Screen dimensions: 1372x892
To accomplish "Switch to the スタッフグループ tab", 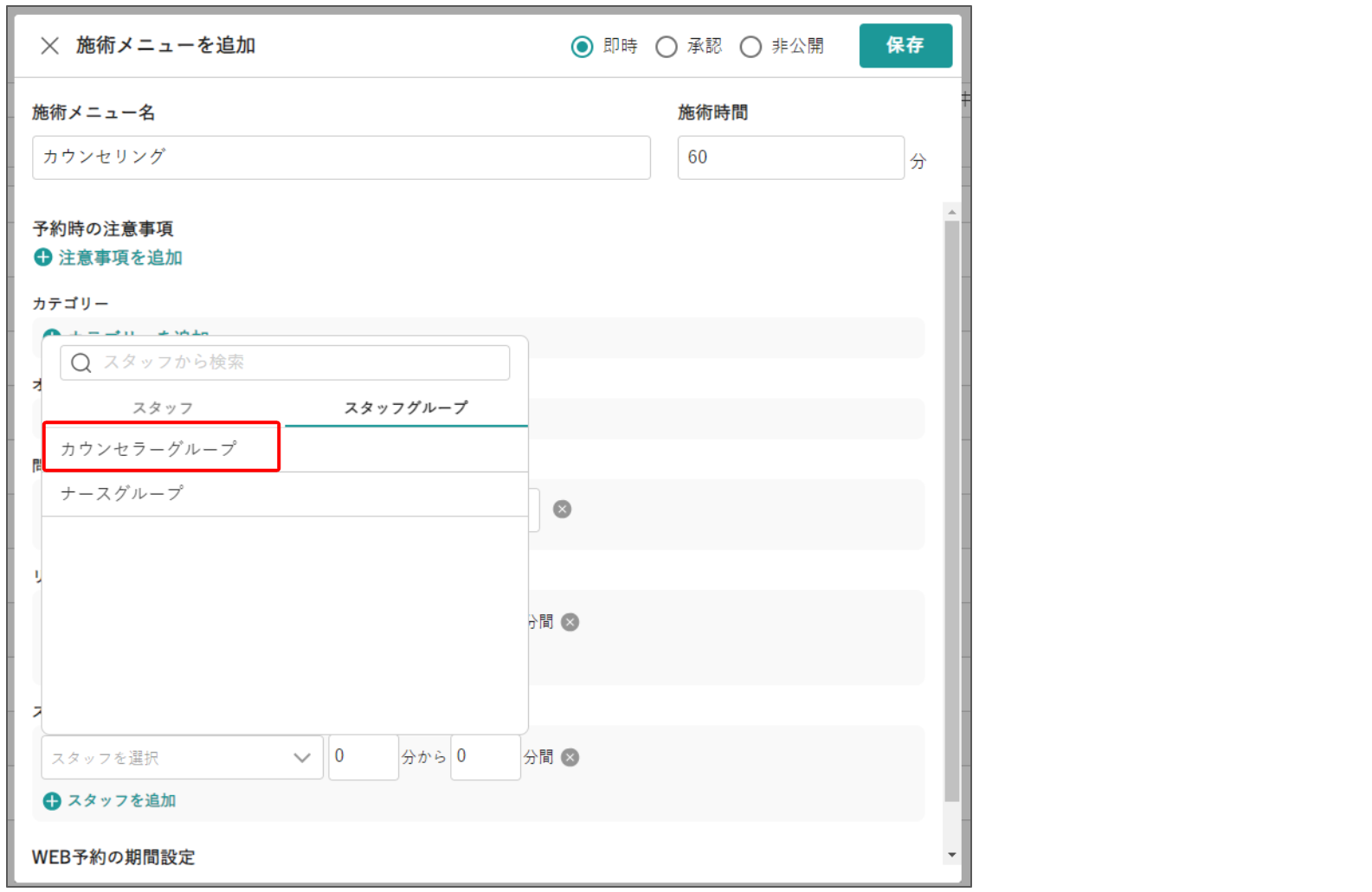I will (406, 407).
